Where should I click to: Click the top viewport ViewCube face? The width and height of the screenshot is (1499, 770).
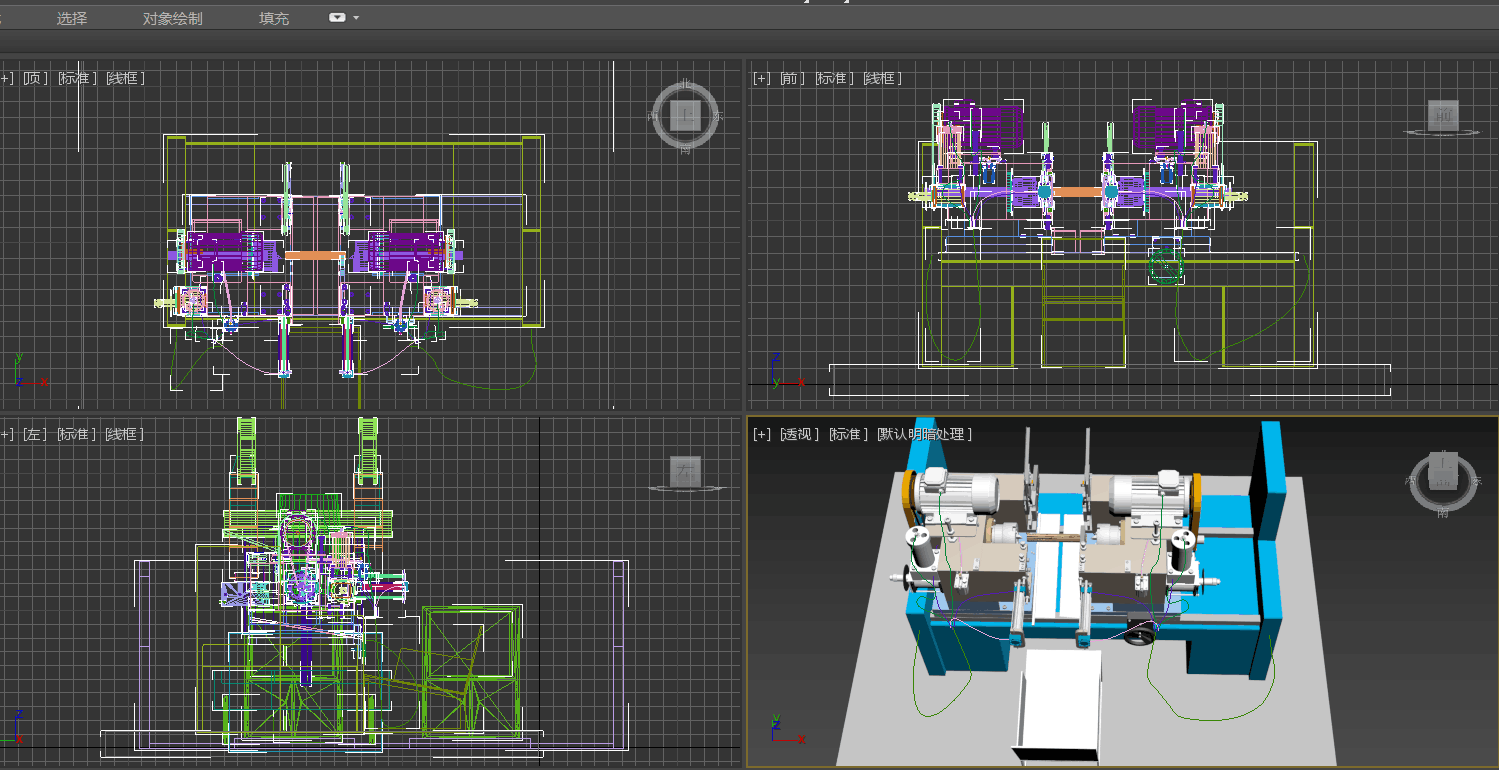coord(685,115)
